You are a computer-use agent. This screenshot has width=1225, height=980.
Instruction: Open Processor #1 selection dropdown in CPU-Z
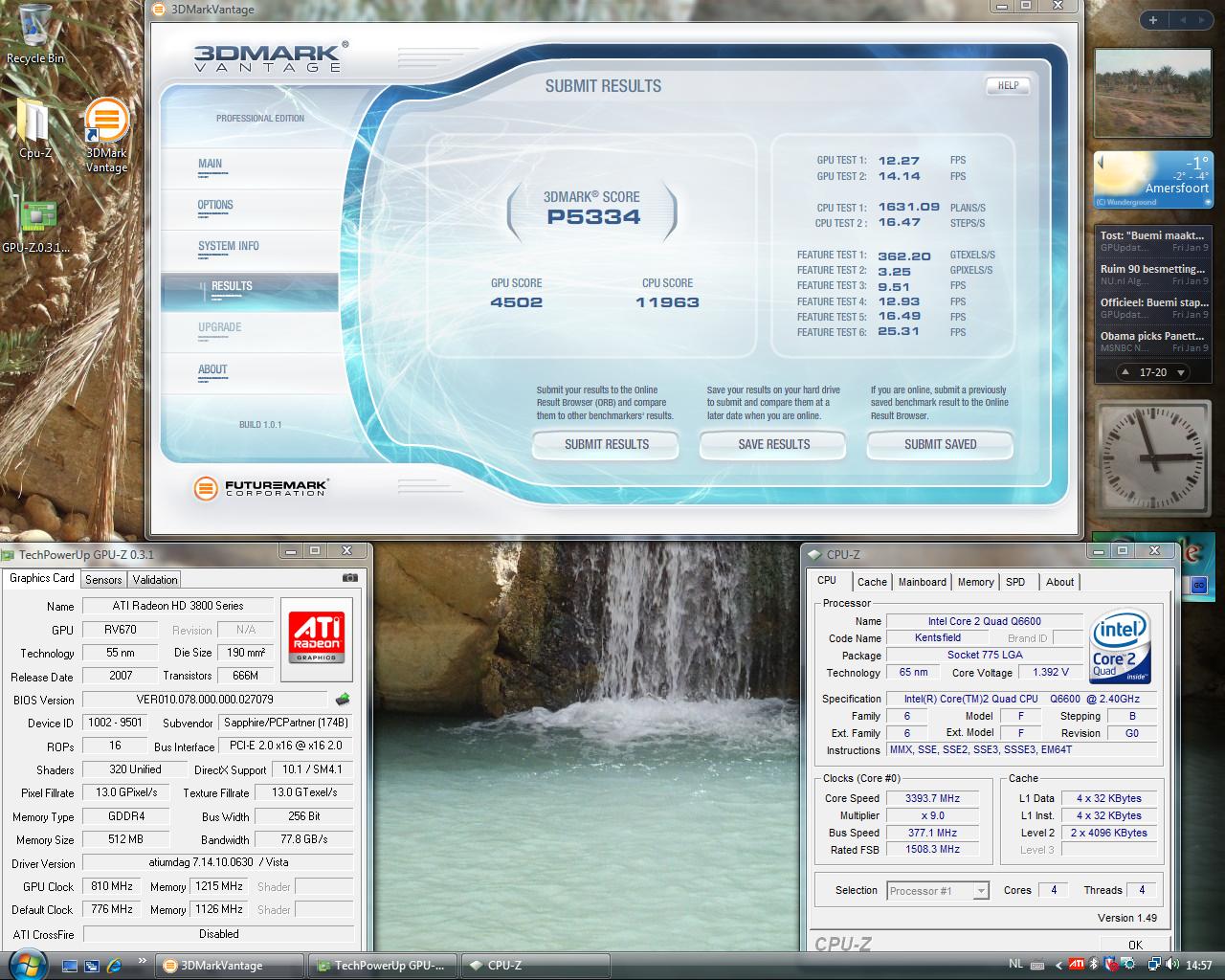pos(937,891)
